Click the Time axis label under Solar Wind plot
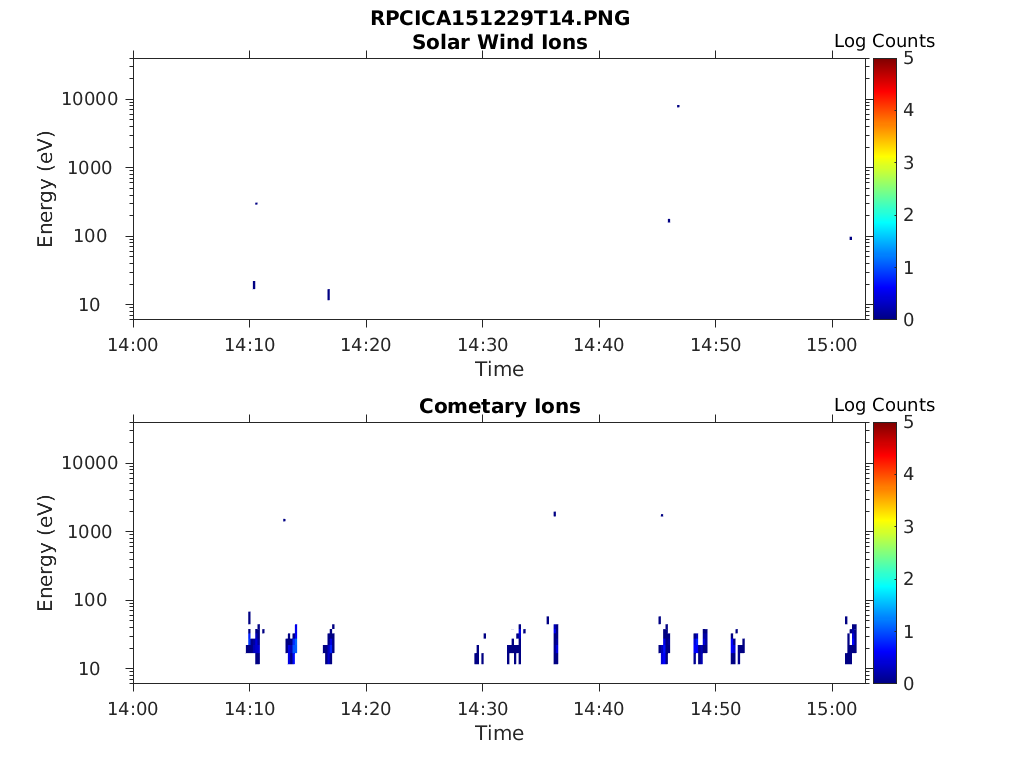This screenshot has height=768, width=1024. click(500, 370)
